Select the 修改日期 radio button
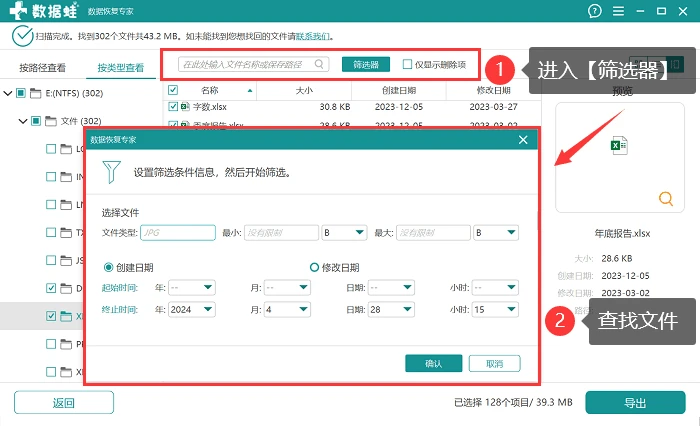Image resolution: width=700 pixels, height=426 pixels. [x=314, y=267]
